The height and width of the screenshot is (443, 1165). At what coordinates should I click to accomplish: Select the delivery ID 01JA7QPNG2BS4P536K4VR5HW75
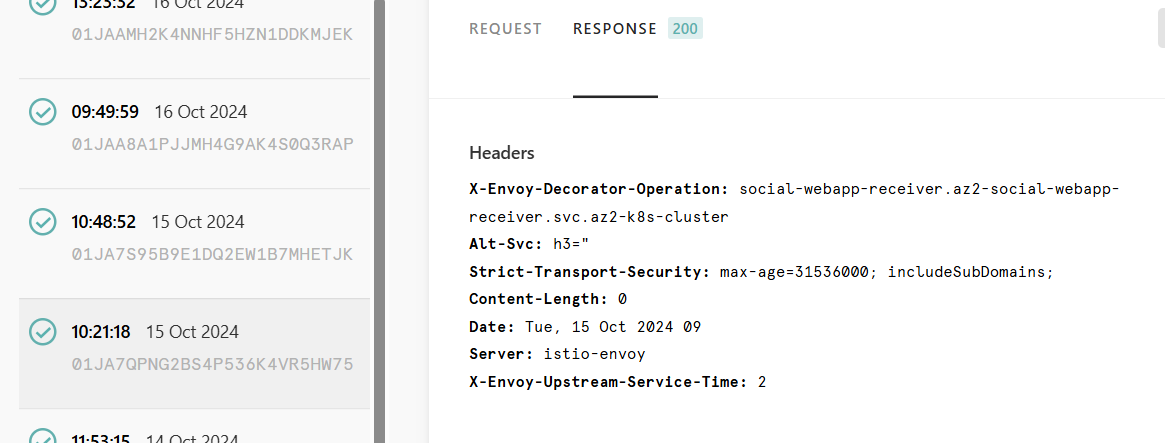pyautogui.click(x=212, y=364)
